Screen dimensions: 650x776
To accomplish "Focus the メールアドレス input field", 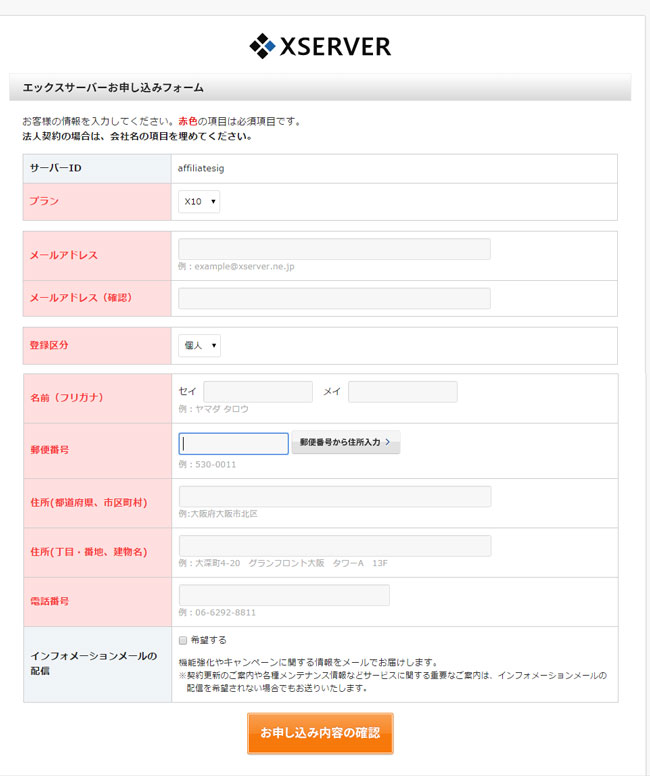I will click(334, 249).
